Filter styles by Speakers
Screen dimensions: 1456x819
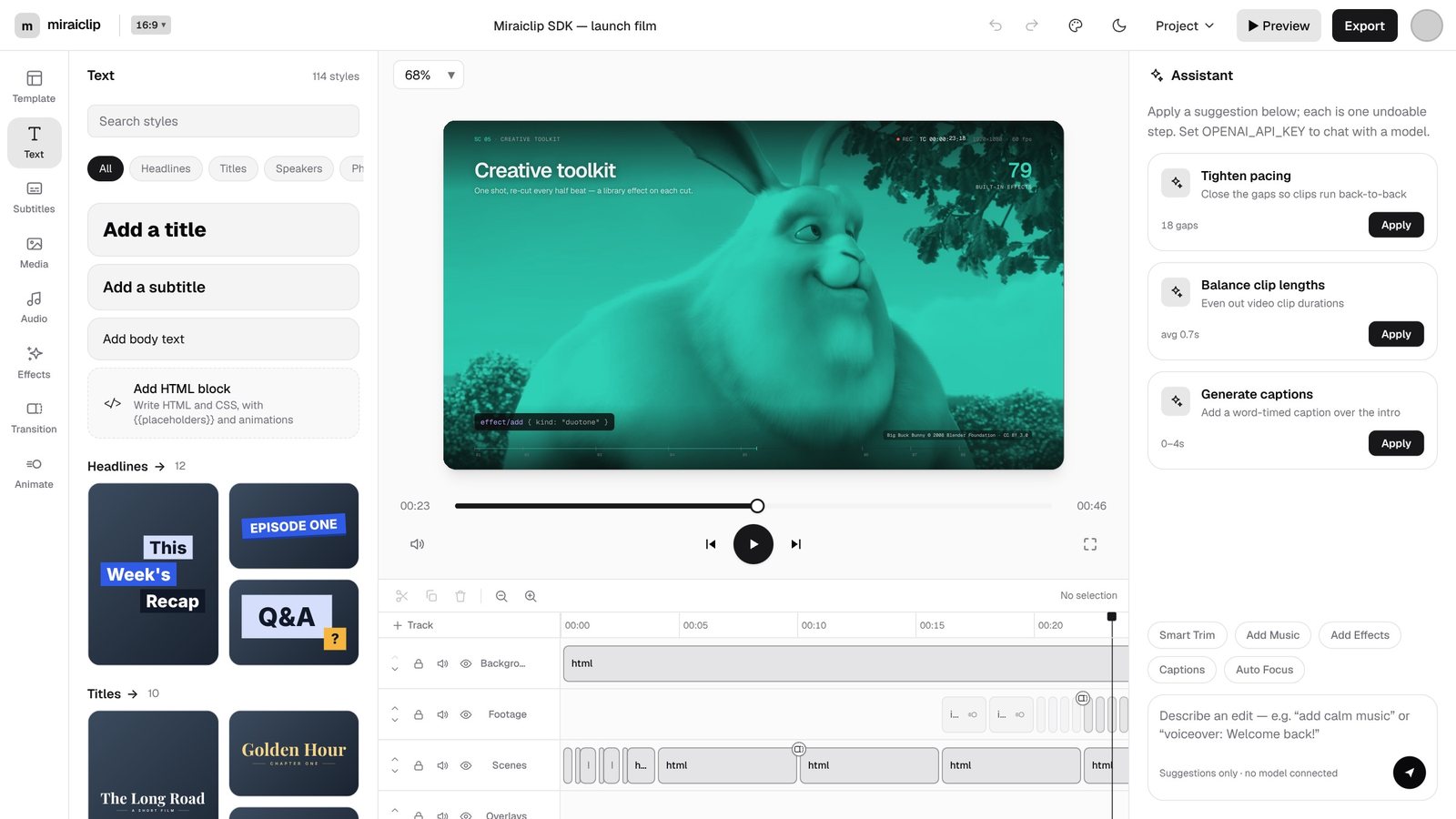(x=298, y=168)
